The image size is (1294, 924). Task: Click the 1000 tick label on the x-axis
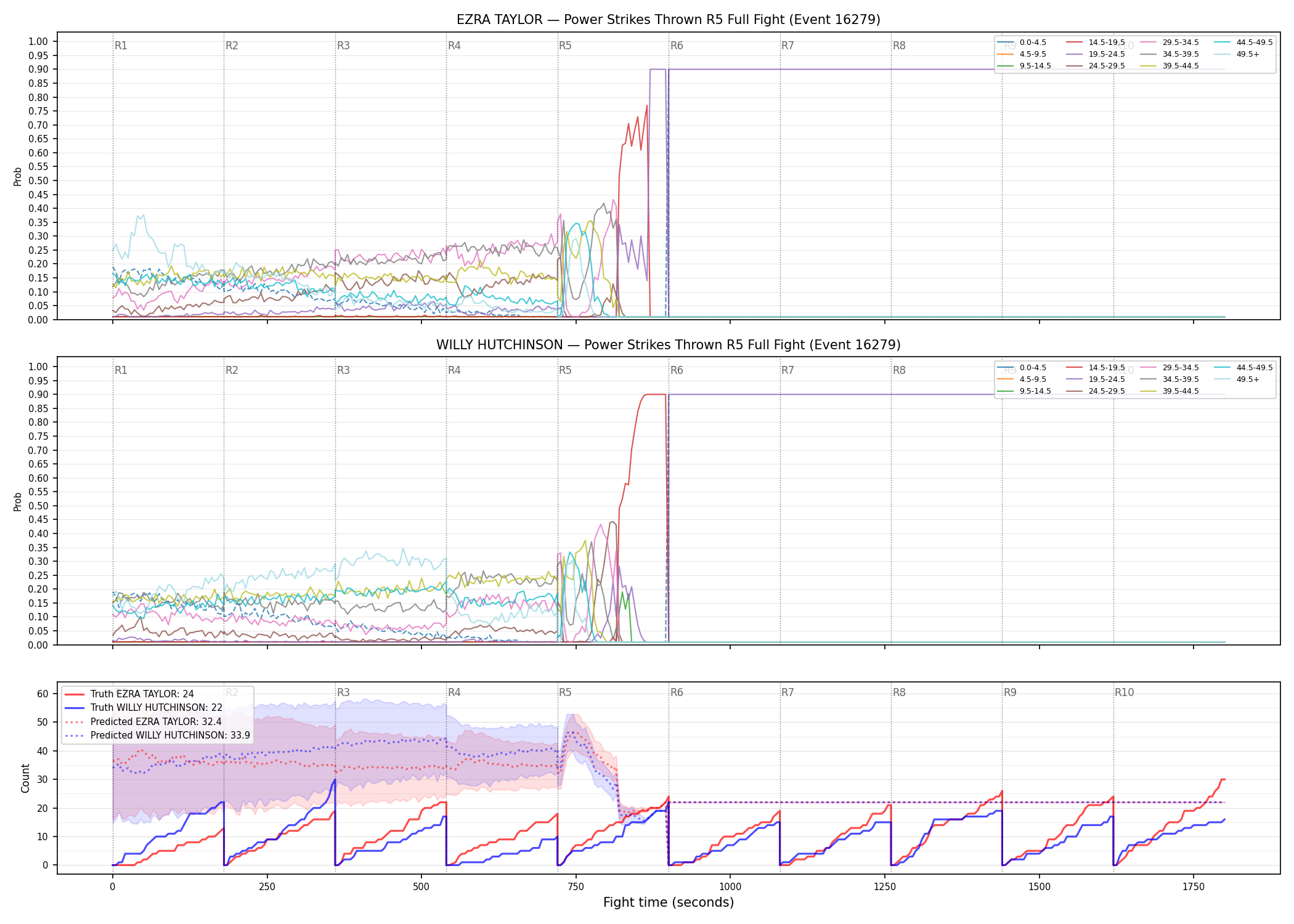(730, 886)
